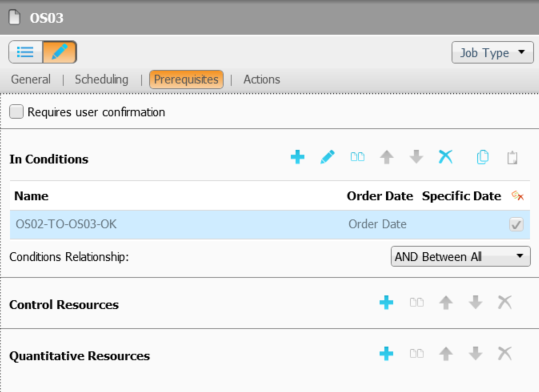Add a new Control Resource with plus icon
The image size is (539, 392).
click(386, 303)
